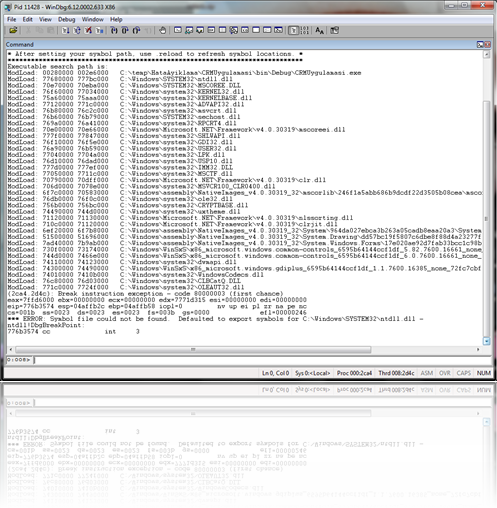Open the Edit menu
The height and width of the screenshot is (508, 497).
click(28, 19)
